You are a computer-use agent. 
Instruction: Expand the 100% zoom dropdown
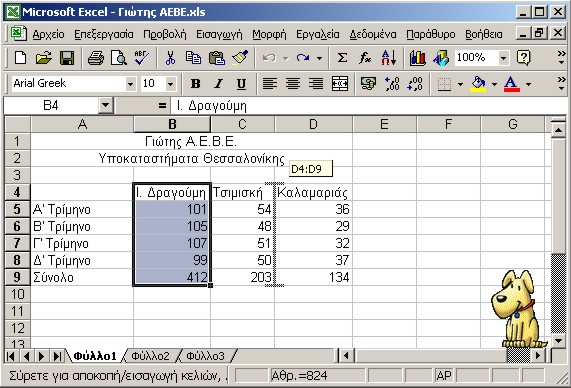[503, 58]
